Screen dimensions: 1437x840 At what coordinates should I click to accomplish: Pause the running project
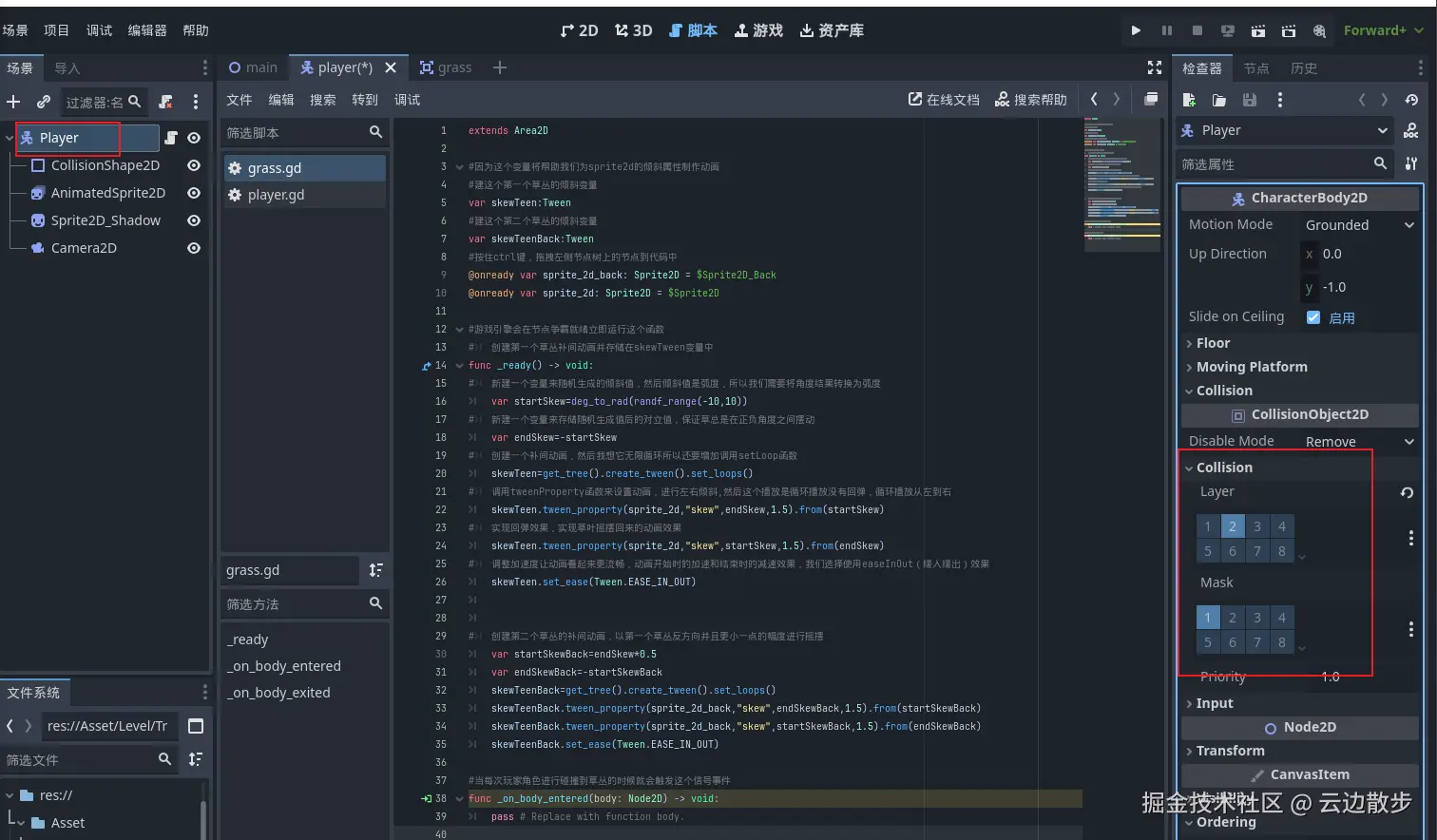click(x=1166, y=30)
